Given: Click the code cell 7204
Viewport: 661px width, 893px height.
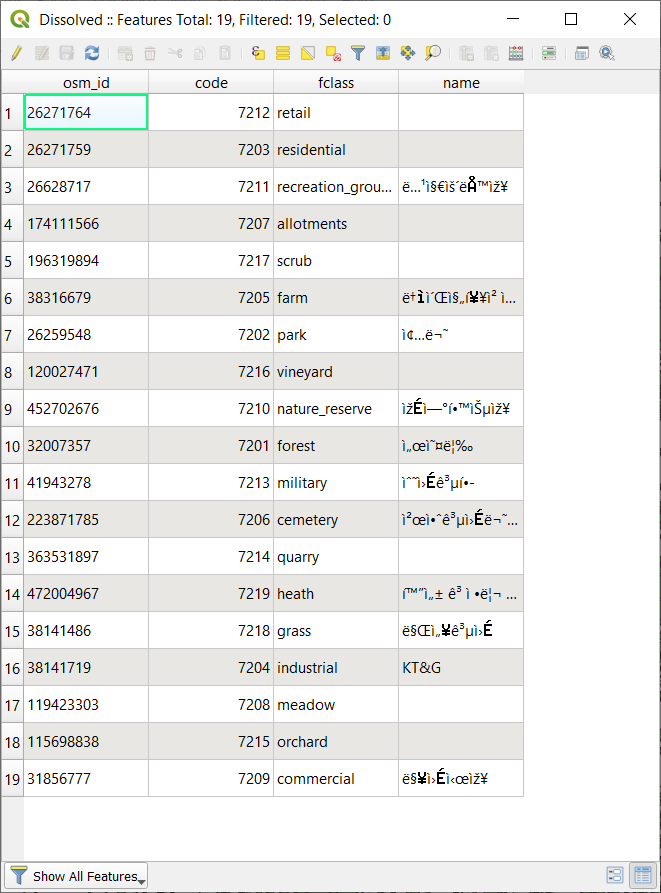Looking at the screenshot, I should pos(211,668).
